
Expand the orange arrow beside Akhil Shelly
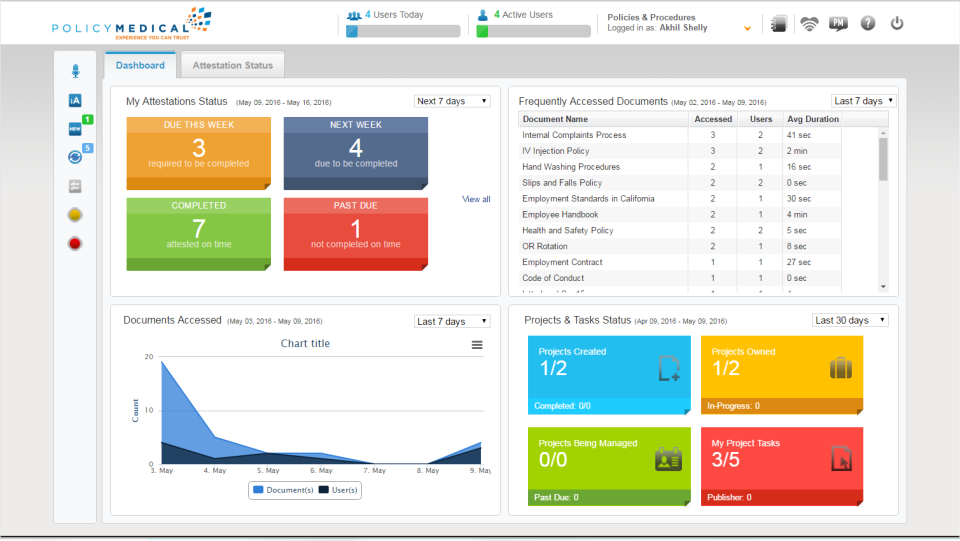(x=747, y=29)
